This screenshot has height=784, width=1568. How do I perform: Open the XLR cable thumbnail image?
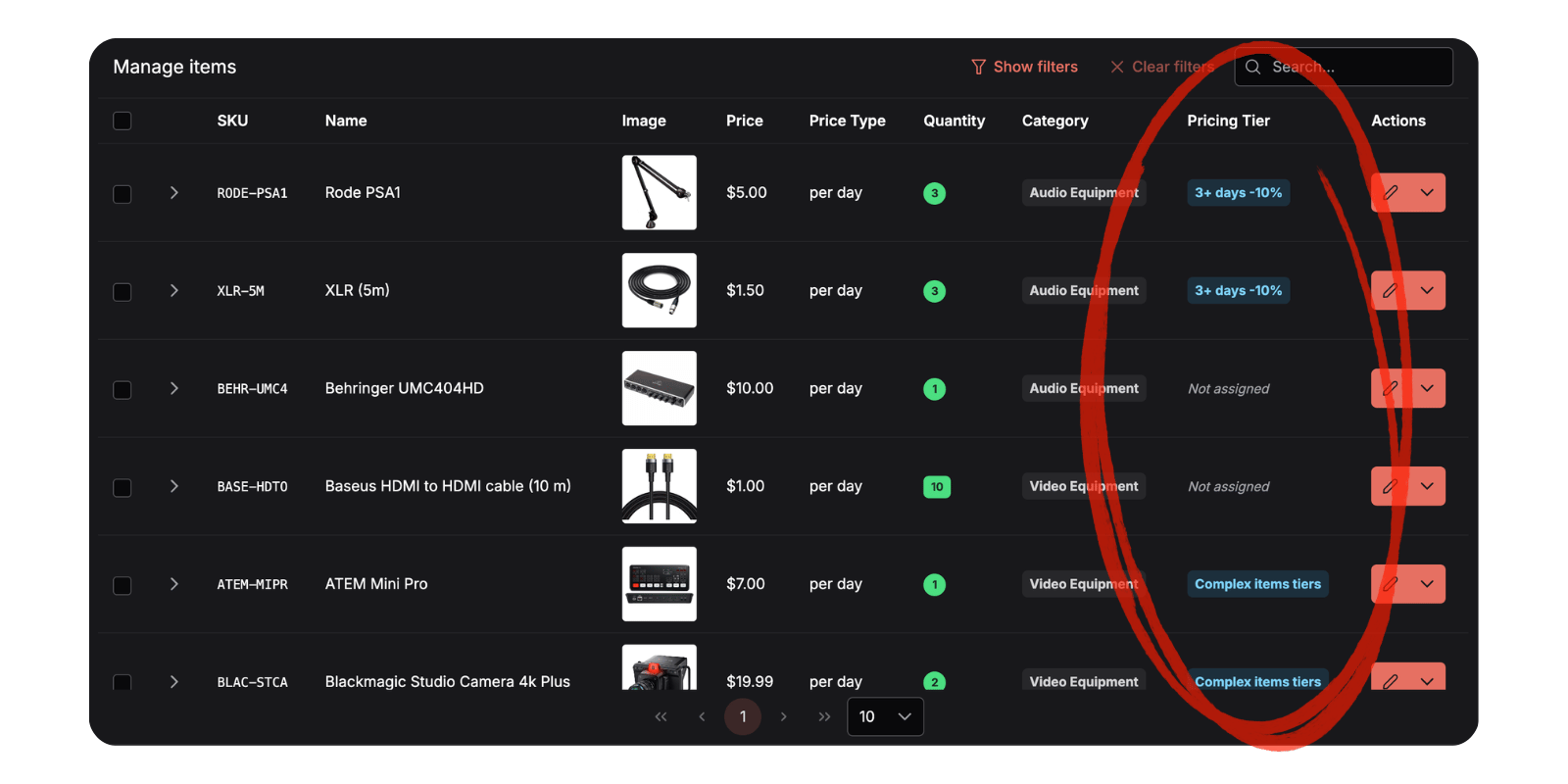tap(660, 290)
